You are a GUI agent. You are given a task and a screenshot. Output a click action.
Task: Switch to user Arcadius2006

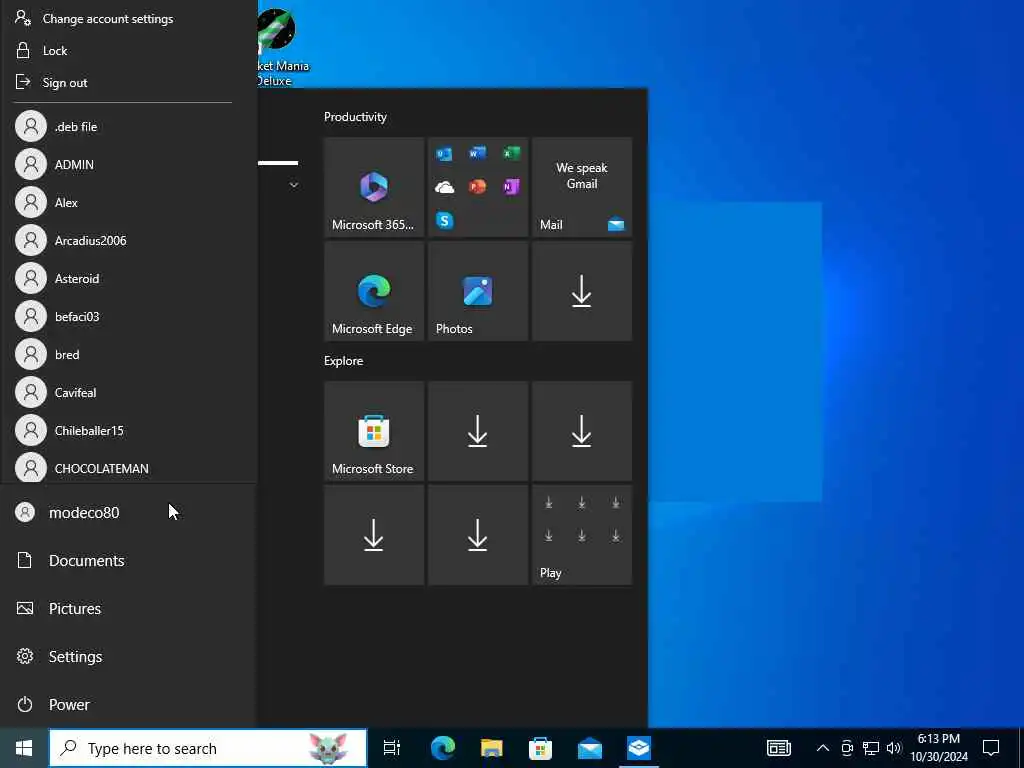coord(129,240)
